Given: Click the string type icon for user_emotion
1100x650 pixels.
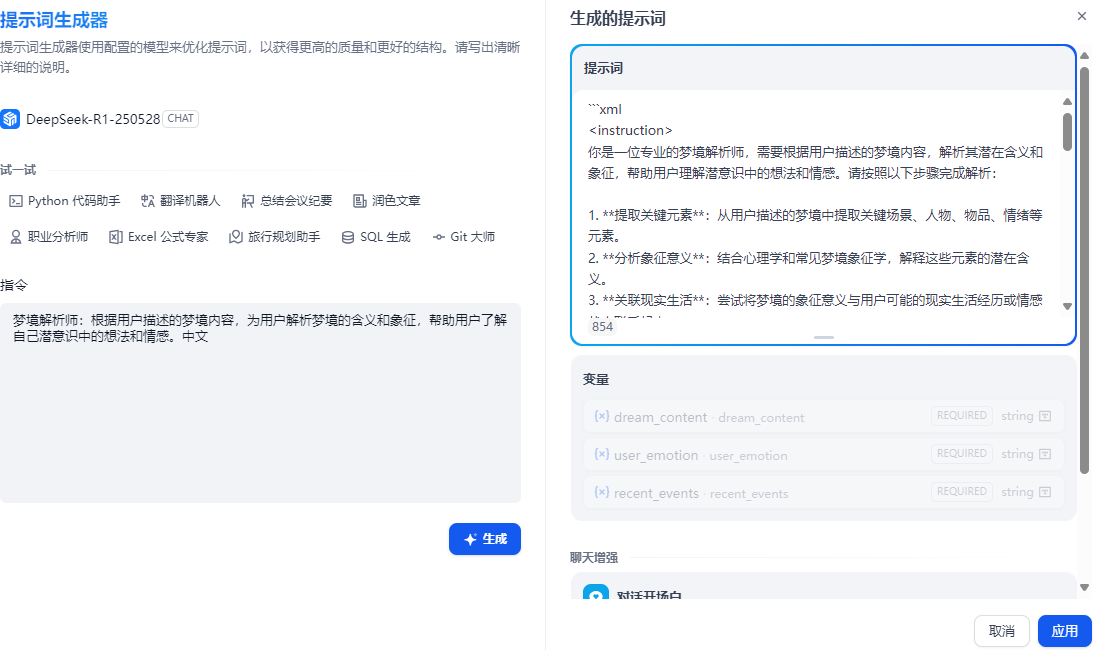Looking at the screenshot, I should pos(1045,454).
